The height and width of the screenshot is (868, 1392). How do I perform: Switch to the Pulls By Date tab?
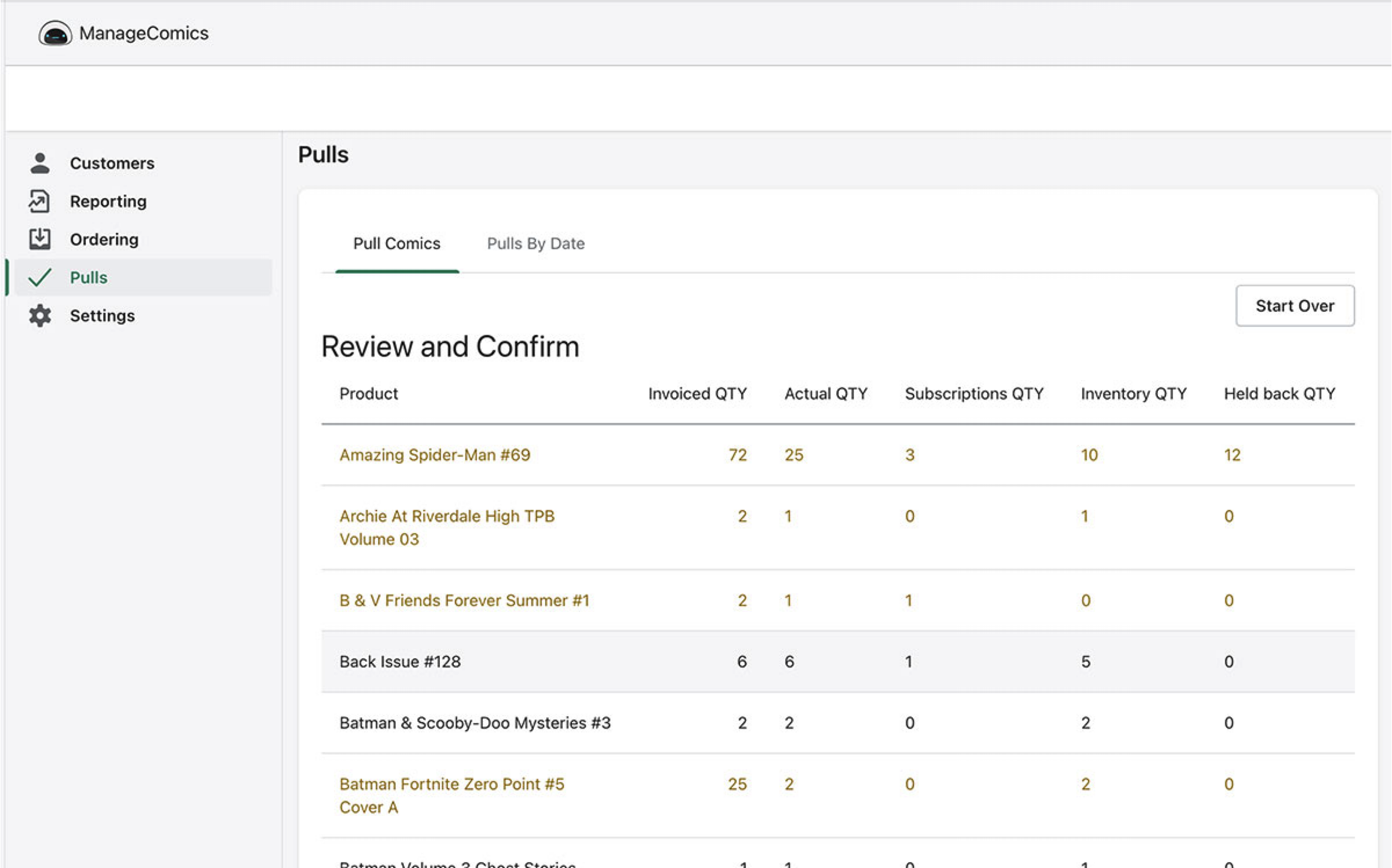535,243
